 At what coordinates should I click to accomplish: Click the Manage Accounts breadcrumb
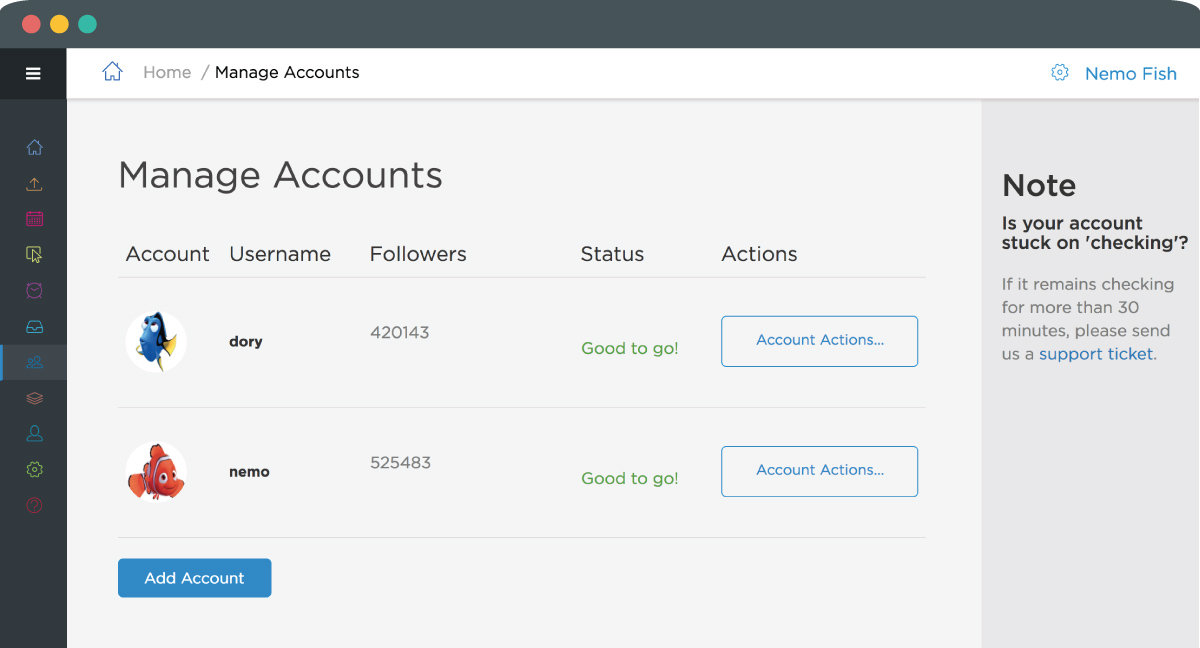tap(287, 72)
